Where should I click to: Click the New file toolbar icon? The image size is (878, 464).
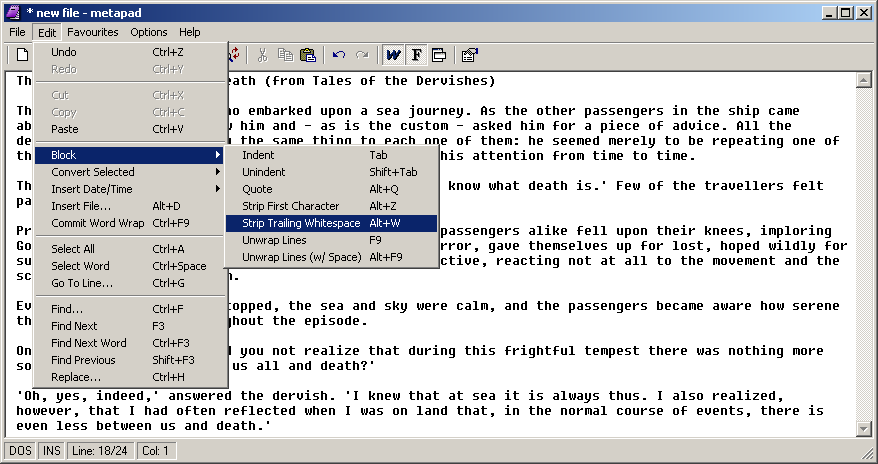(x=21, y=55)
